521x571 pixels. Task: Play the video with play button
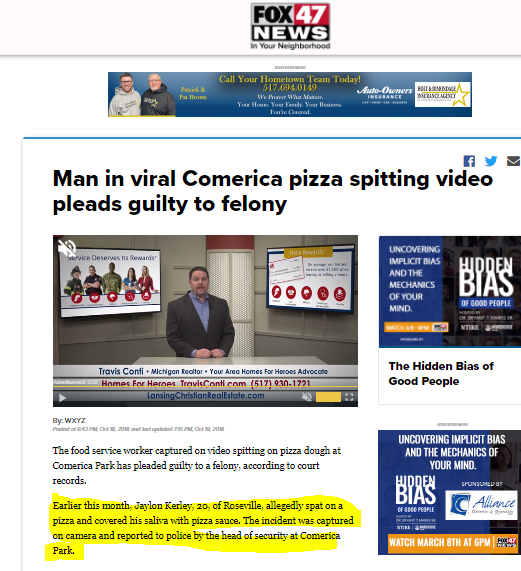[63, 398]
